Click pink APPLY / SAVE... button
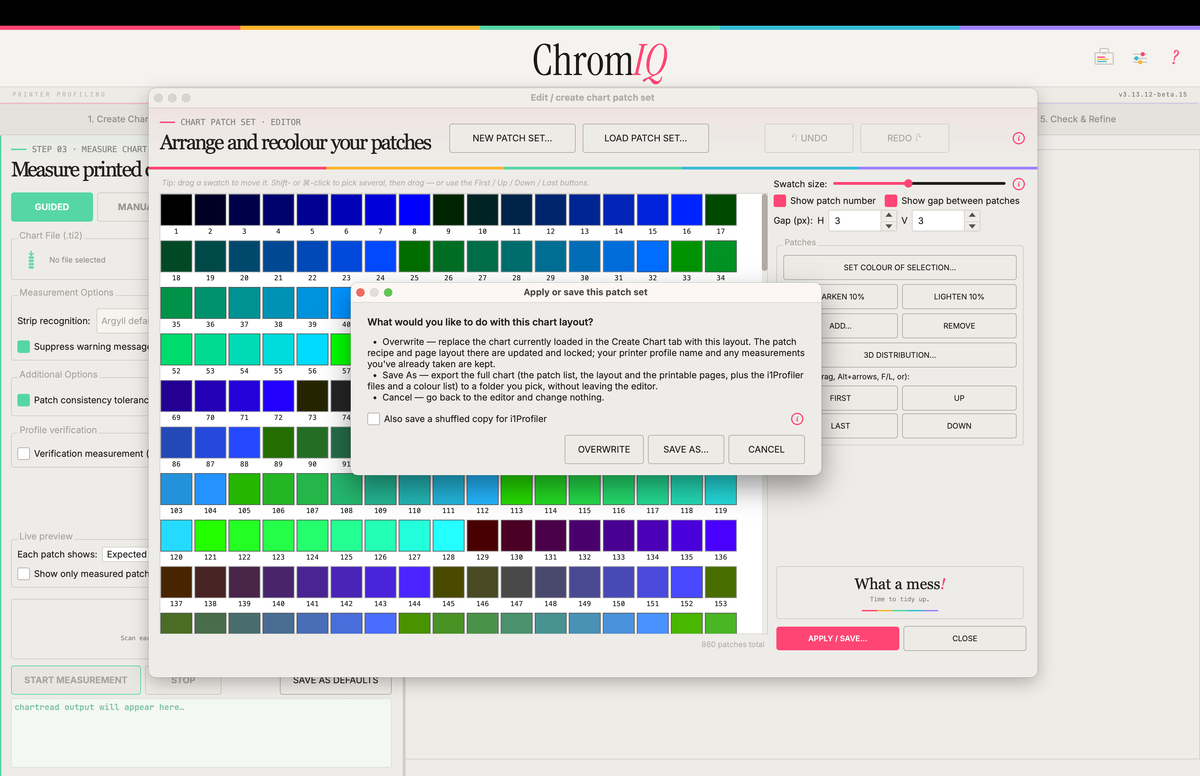The image size is (1200, 776). [x=838, y=638]
